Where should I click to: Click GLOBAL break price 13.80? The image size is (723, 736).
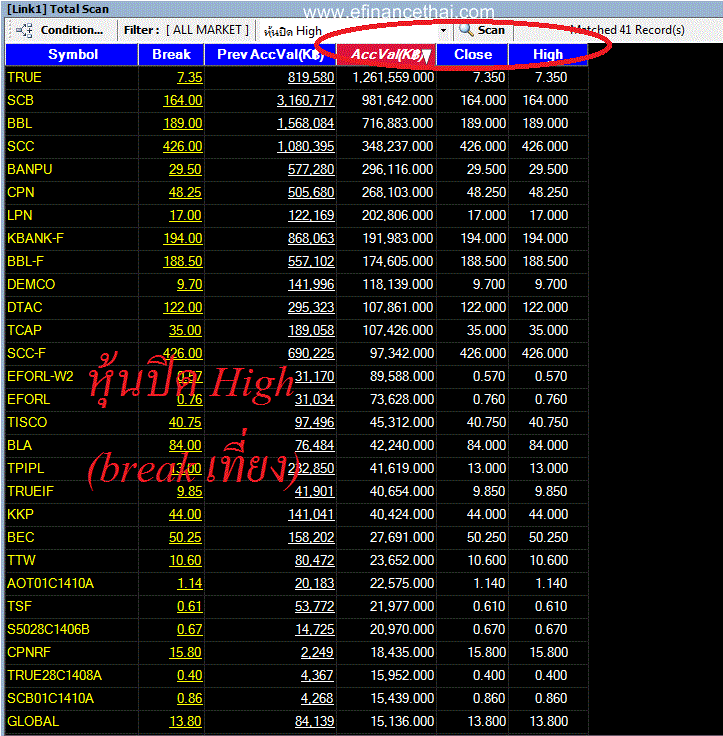(185, 721)
